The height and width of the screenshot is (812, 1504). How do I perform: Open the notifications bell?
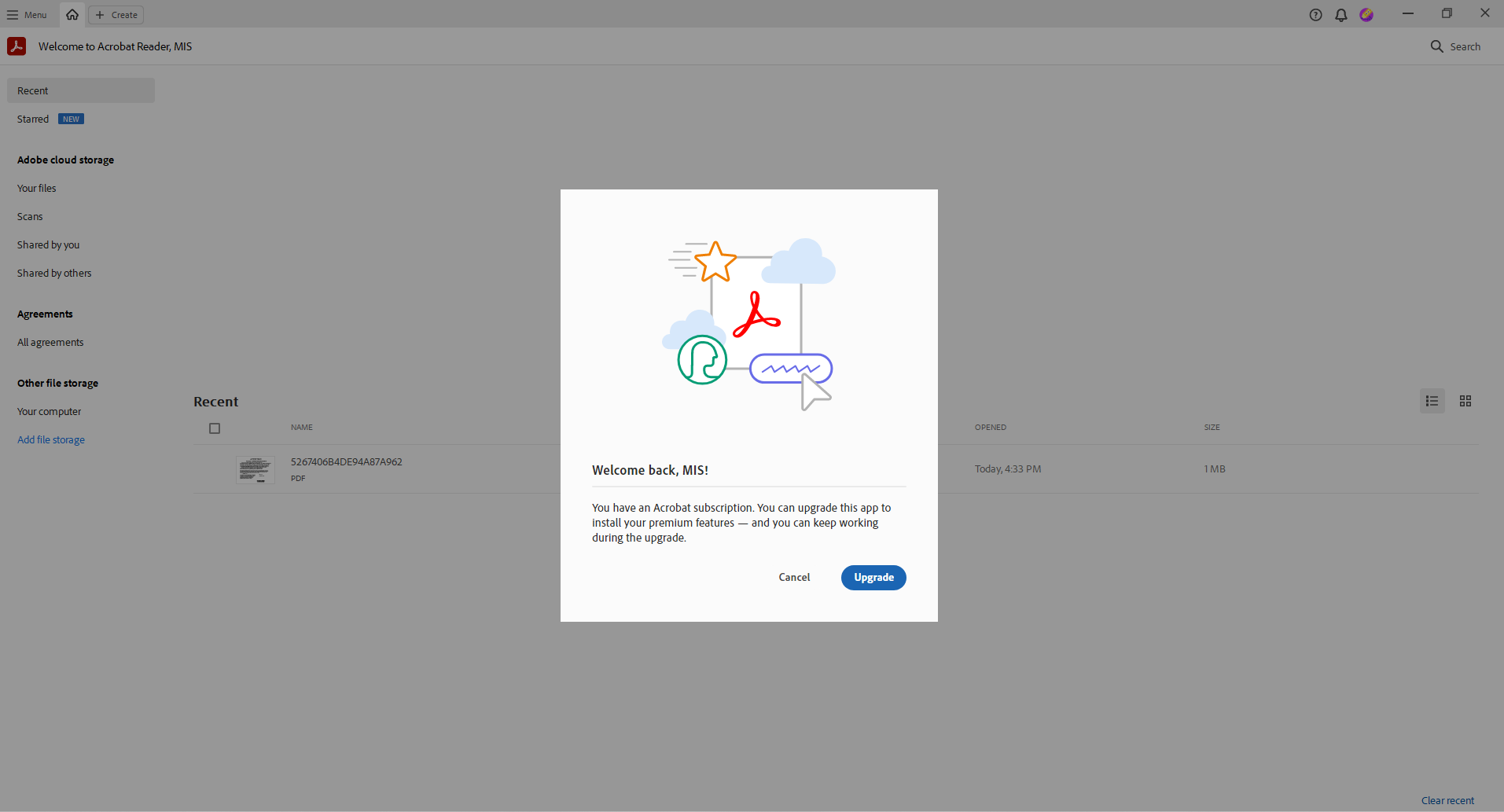pyautogui.click(x=1340, y=14)
